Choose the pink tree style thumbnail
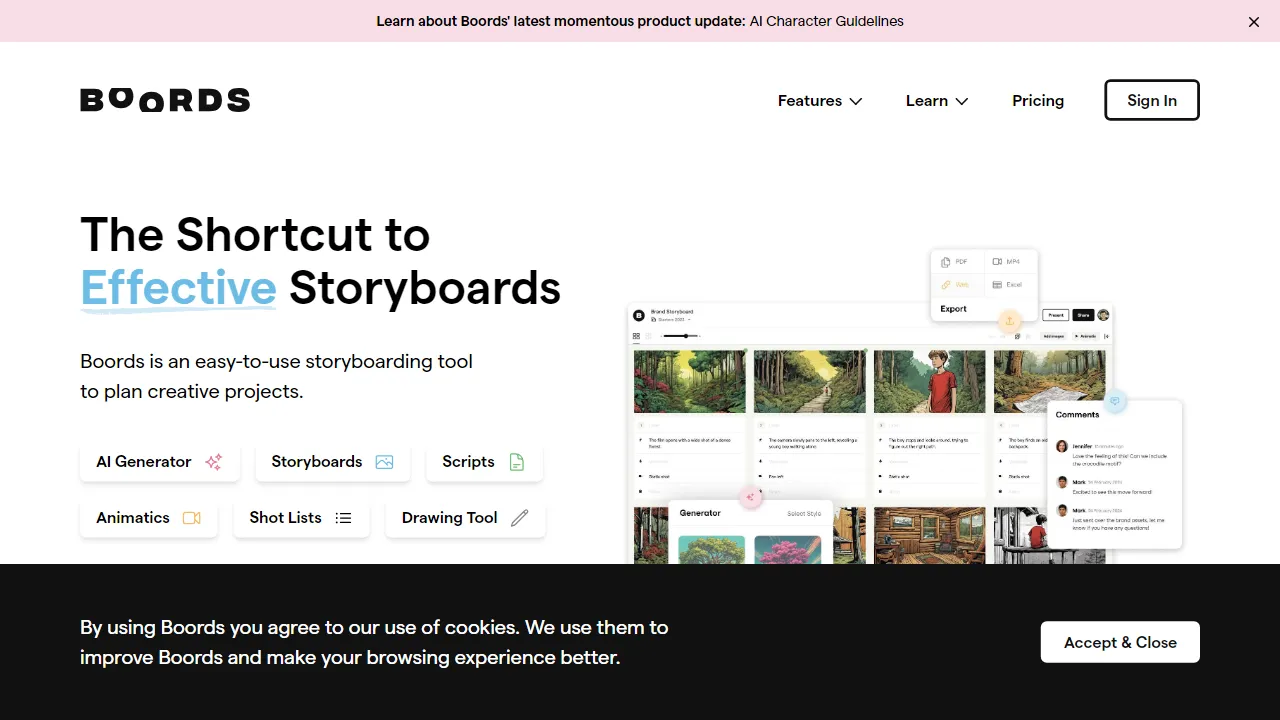The width and height of the screenshot is (1280, 720). click(x=788, y=550)
